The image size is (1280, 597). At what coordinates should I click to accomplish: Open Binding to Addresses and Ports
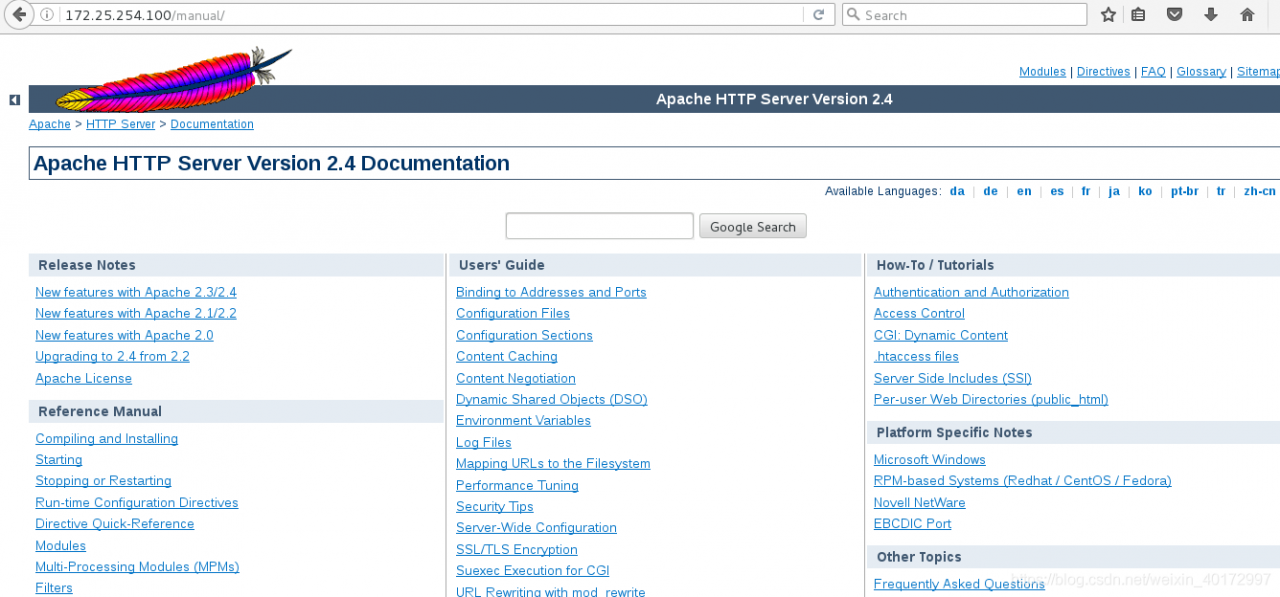(551, 292)
